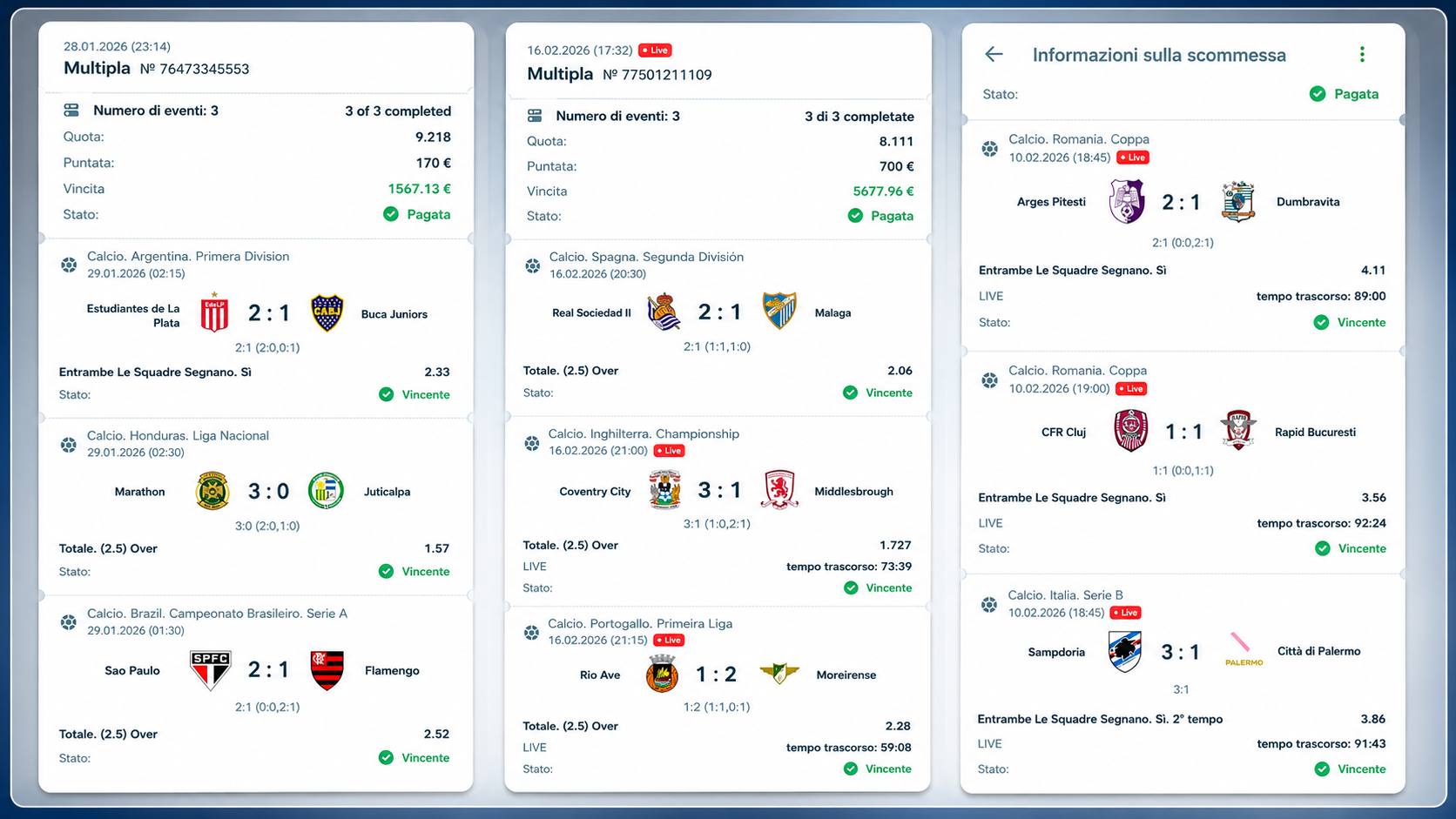Click the Sampdoria team crest
This screenshot has height=819, width=1456.
pos(1125,652)
